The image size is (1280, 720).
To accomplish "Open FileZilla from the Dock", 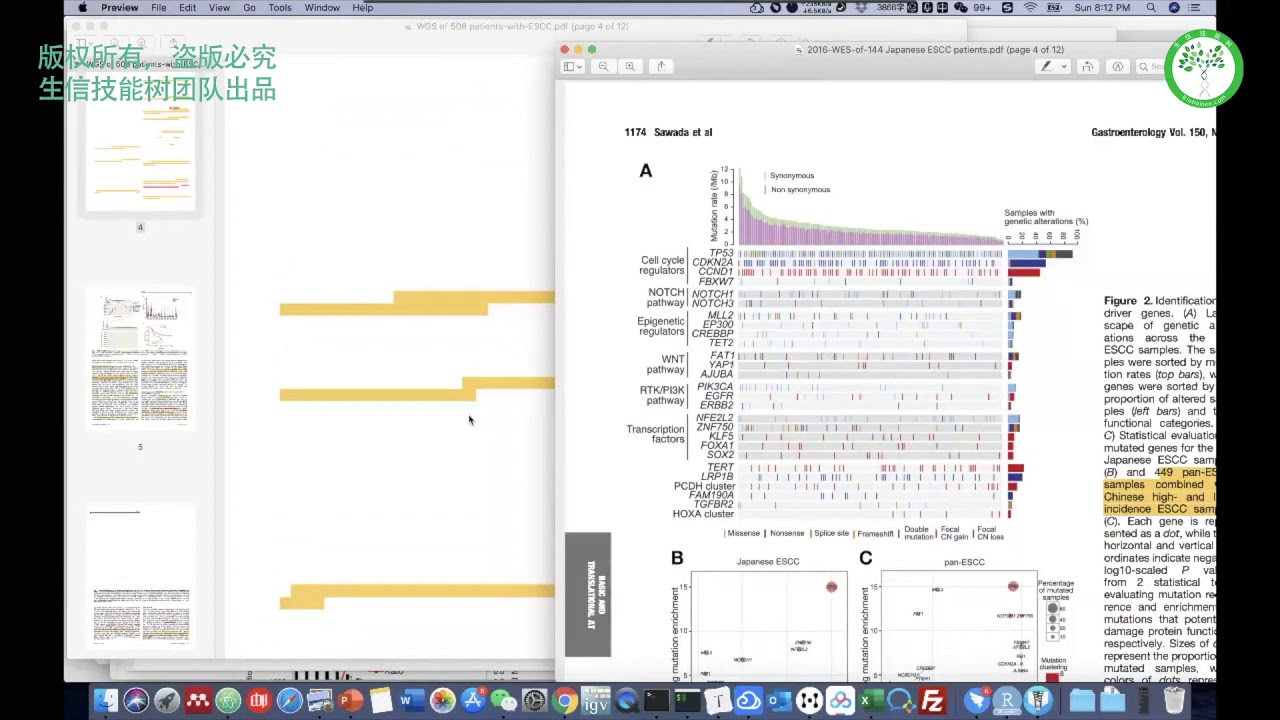I will (932, 701).
